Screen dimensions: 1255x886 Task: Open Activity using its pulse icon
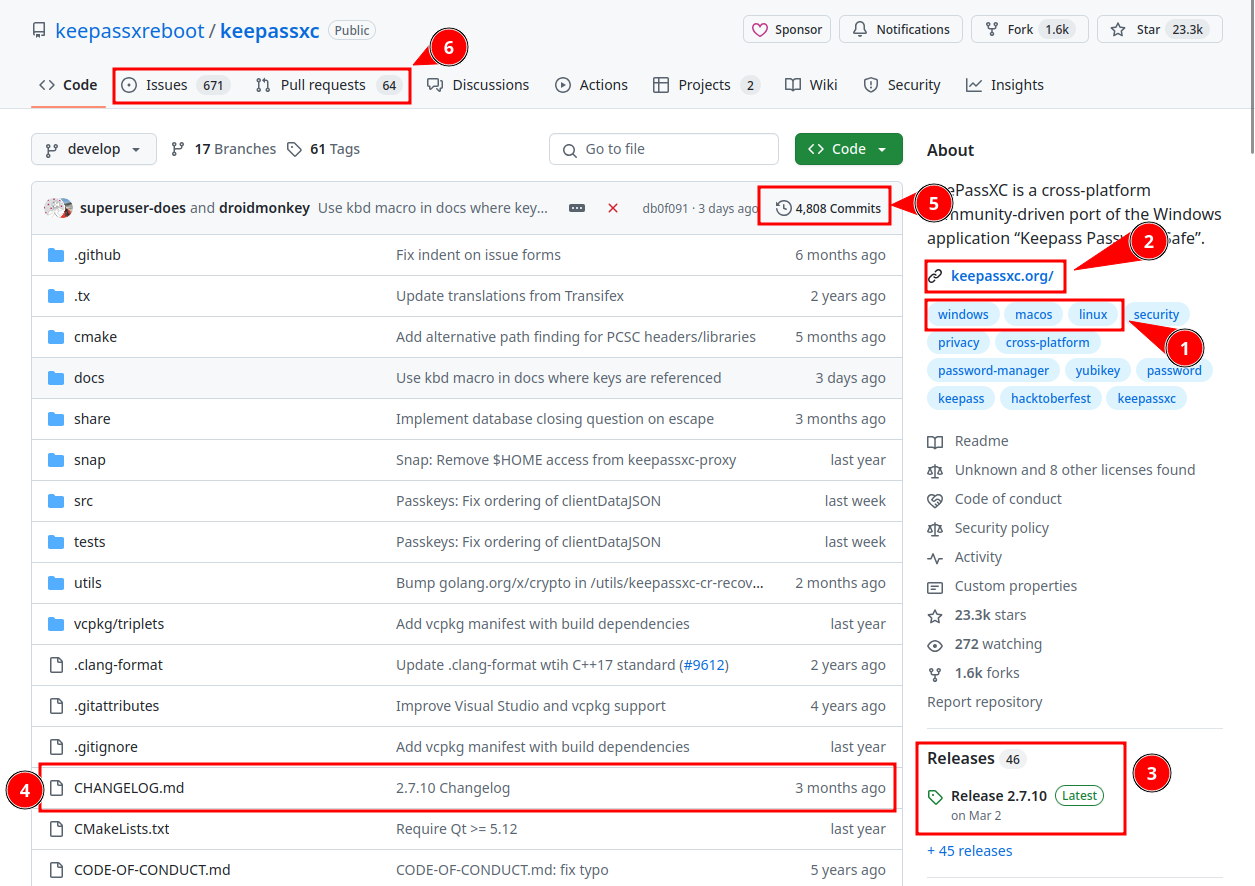coord(936,557)
